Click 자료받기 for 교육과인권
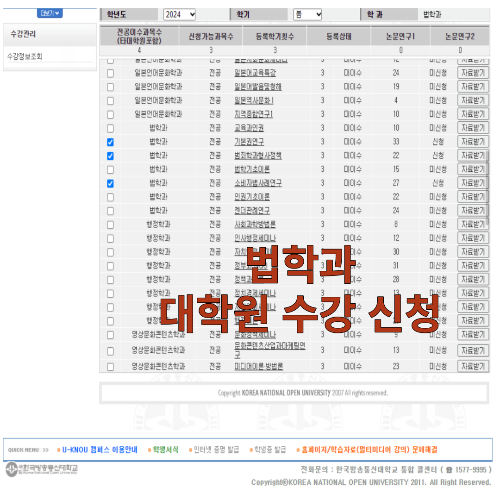 click(473, 128)
